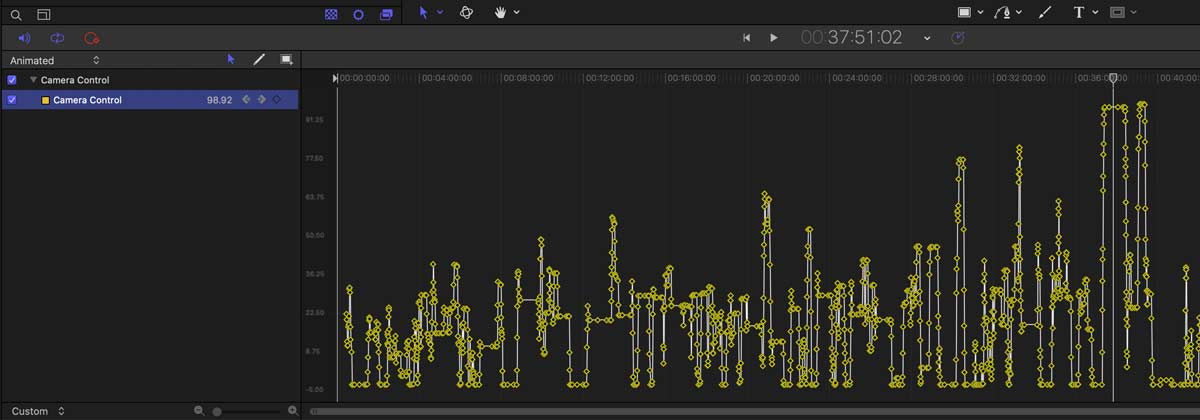Collapse the Camera Control group triangle
The height and width of the screenshot is (420, 1200).
click(x=33, y=80)
